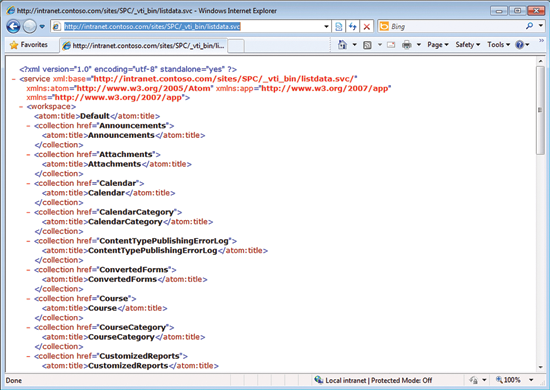Screen dimensions: 550x390
Task: Print the page with printer icon
Action: (x=407, y=45)
